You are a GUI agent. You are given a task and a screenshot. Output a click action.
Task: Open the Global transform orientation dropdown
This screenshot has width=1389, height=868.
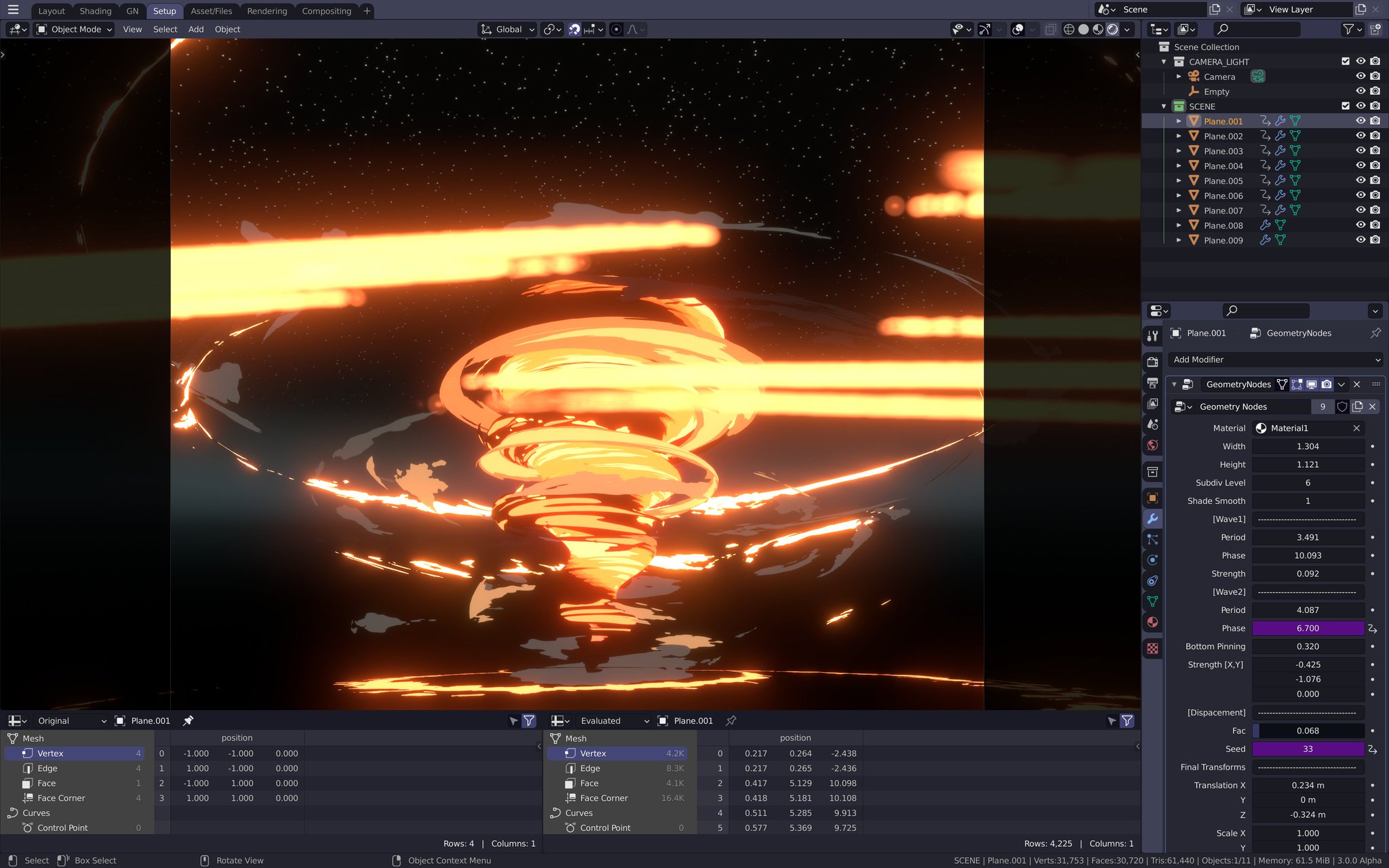click(506, 29)
